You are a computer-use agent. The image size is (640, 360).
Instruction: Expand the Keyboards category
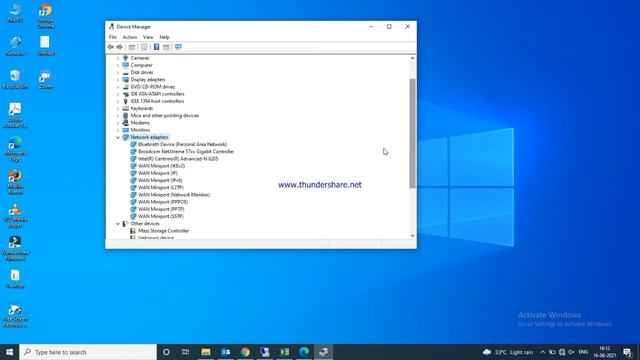point(118,109)
